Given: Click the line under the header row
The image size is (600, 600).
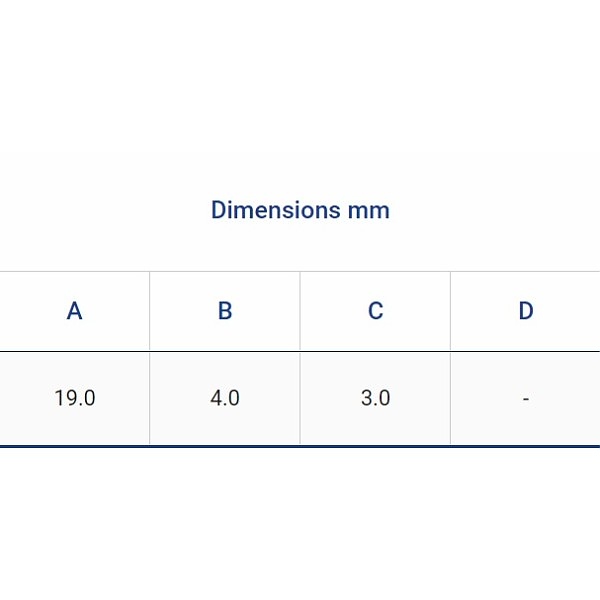Looking at the screenshot, I should (300, 352).
